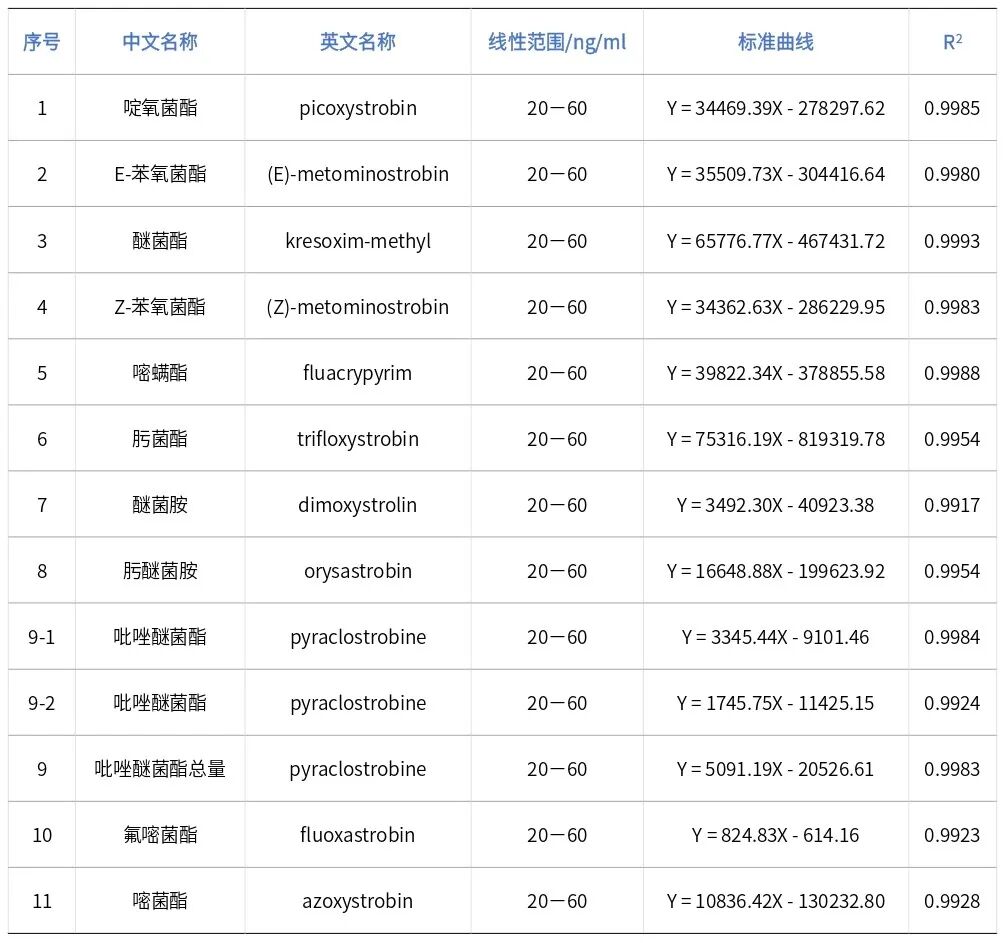Click the fluoxastrobin cell in row 10
Screen dimensions: 1005x943
[x=357, y=834]
